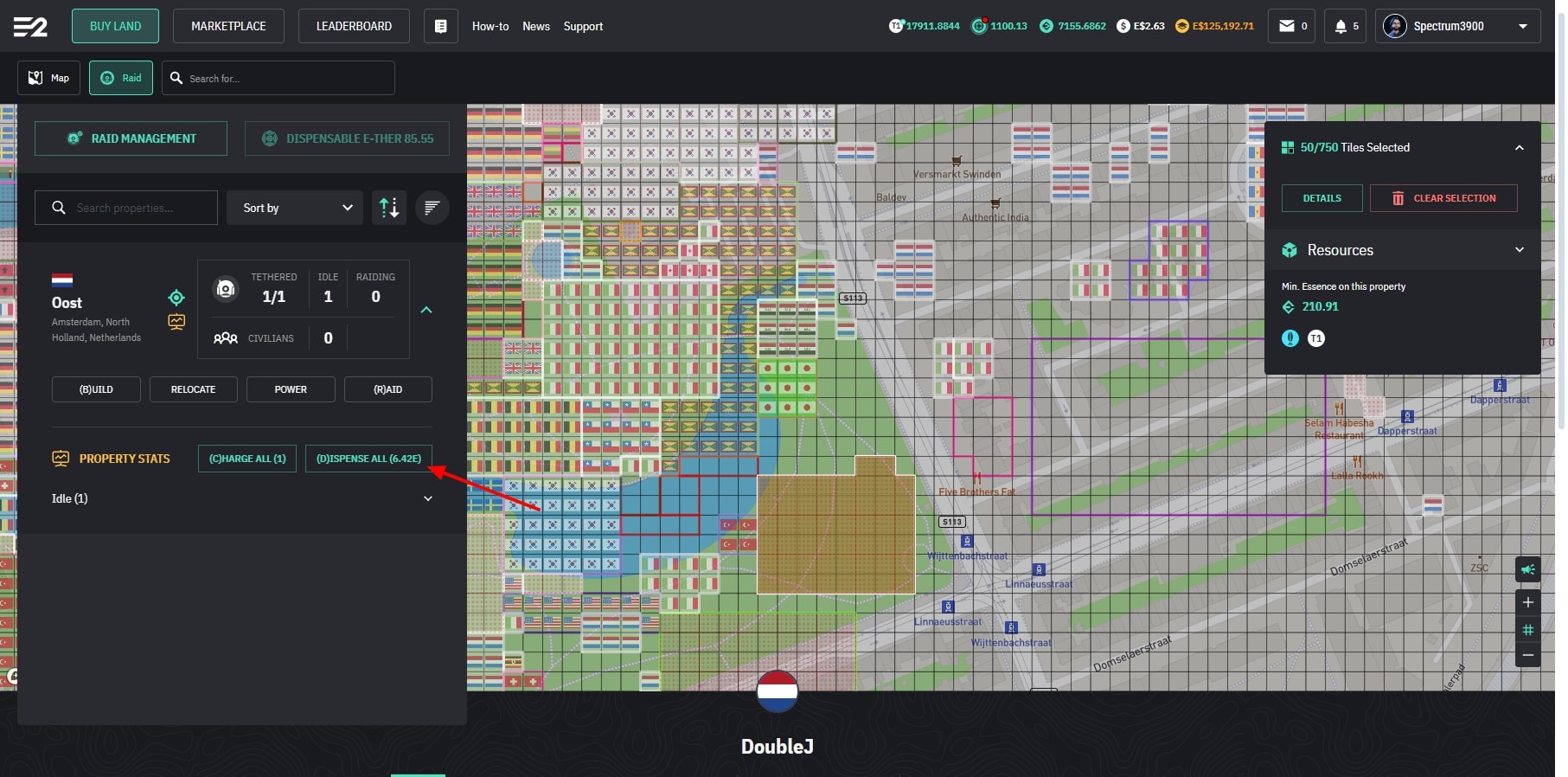1568x777 pixels.
Task: Click the Earth2 logo icon
Action: 30,27
